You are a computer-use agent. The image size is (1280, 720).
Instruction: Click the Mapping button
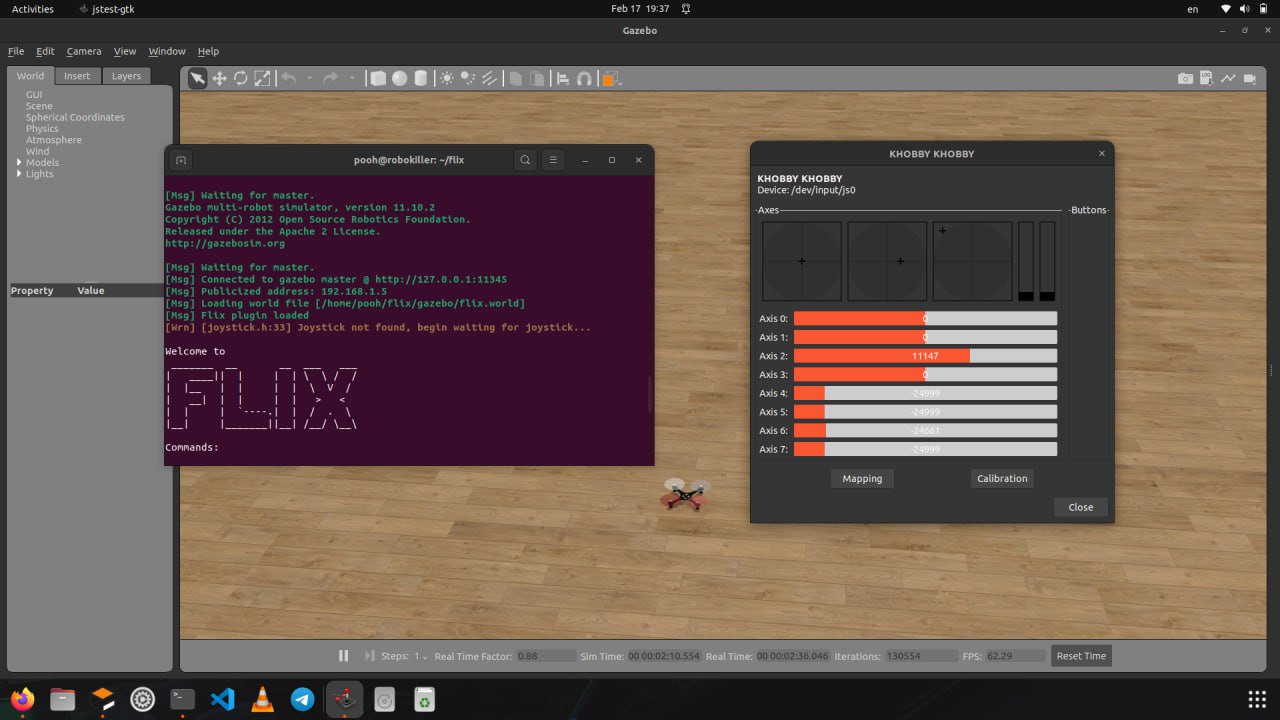(862, 479)
